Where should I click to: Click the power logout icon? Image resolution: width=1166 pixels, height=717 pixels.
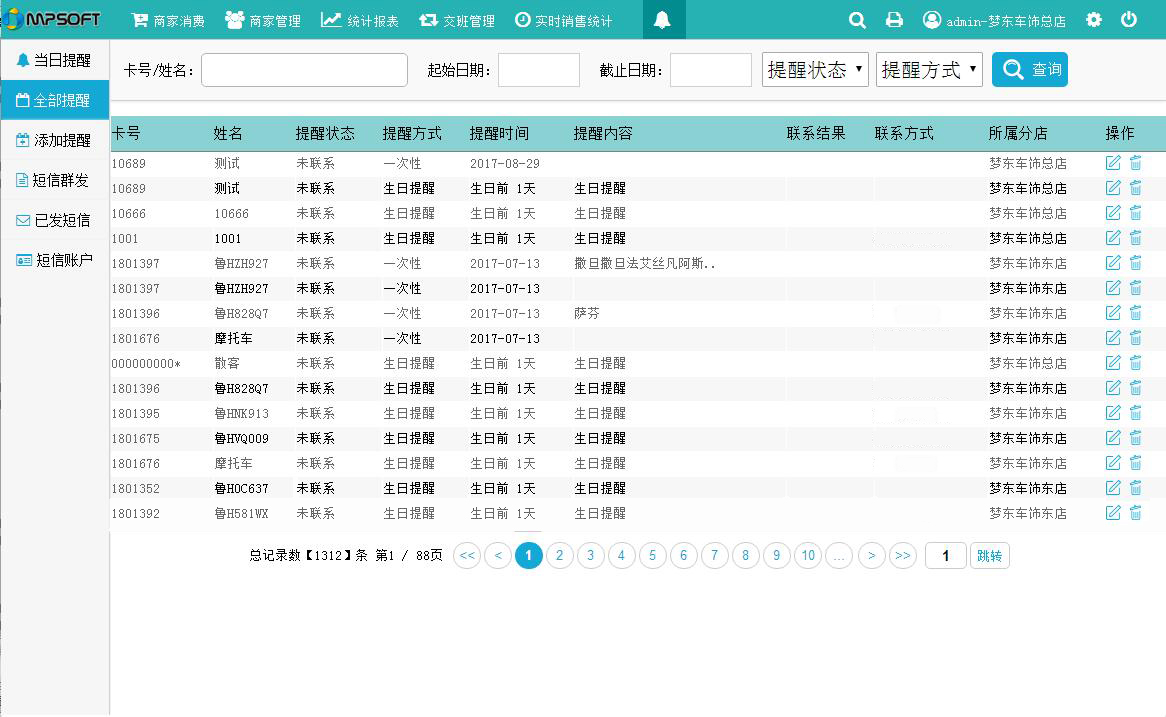coord(1129,20)
